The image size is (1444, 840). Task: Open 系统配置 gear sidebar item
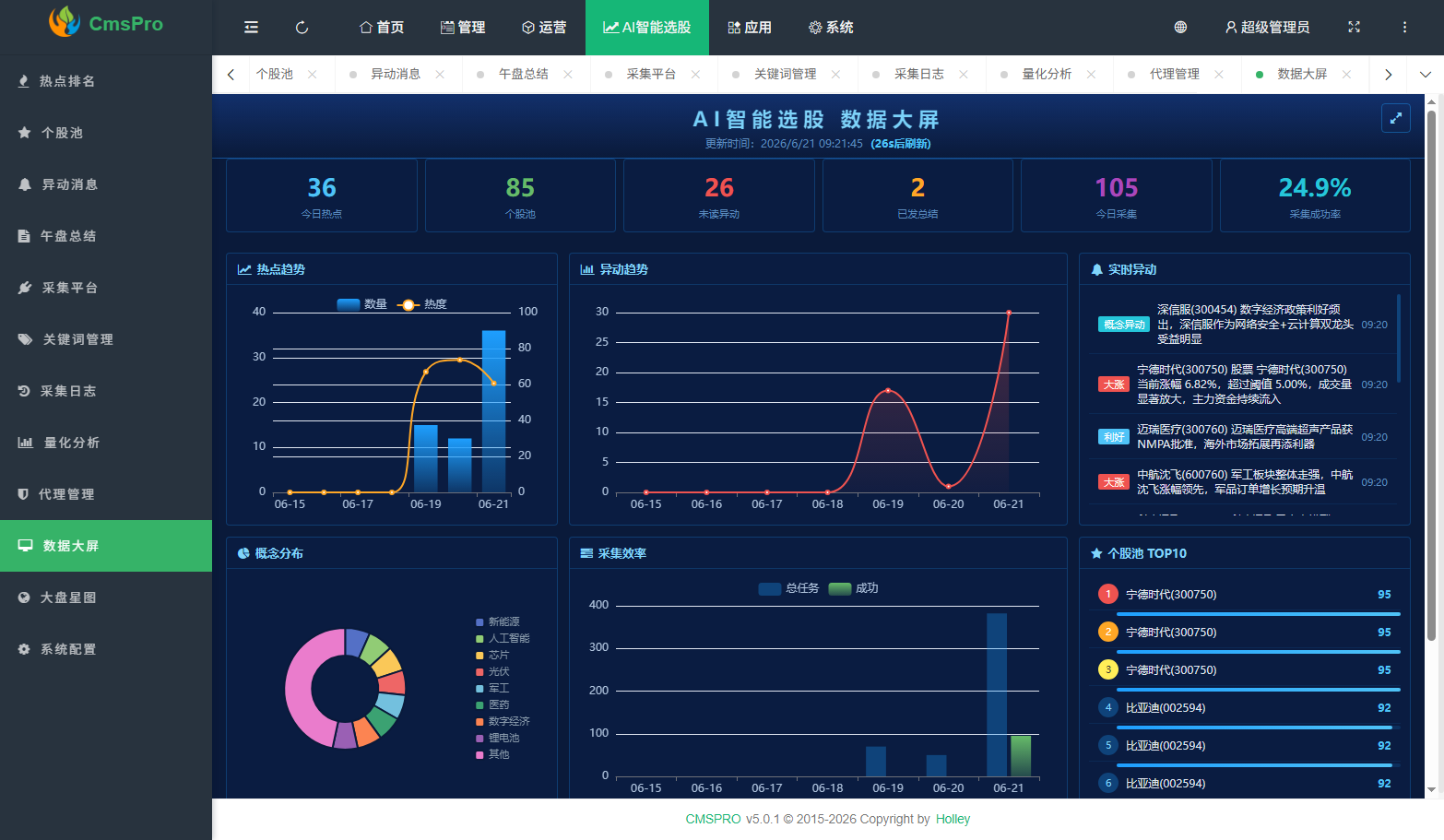106,649
